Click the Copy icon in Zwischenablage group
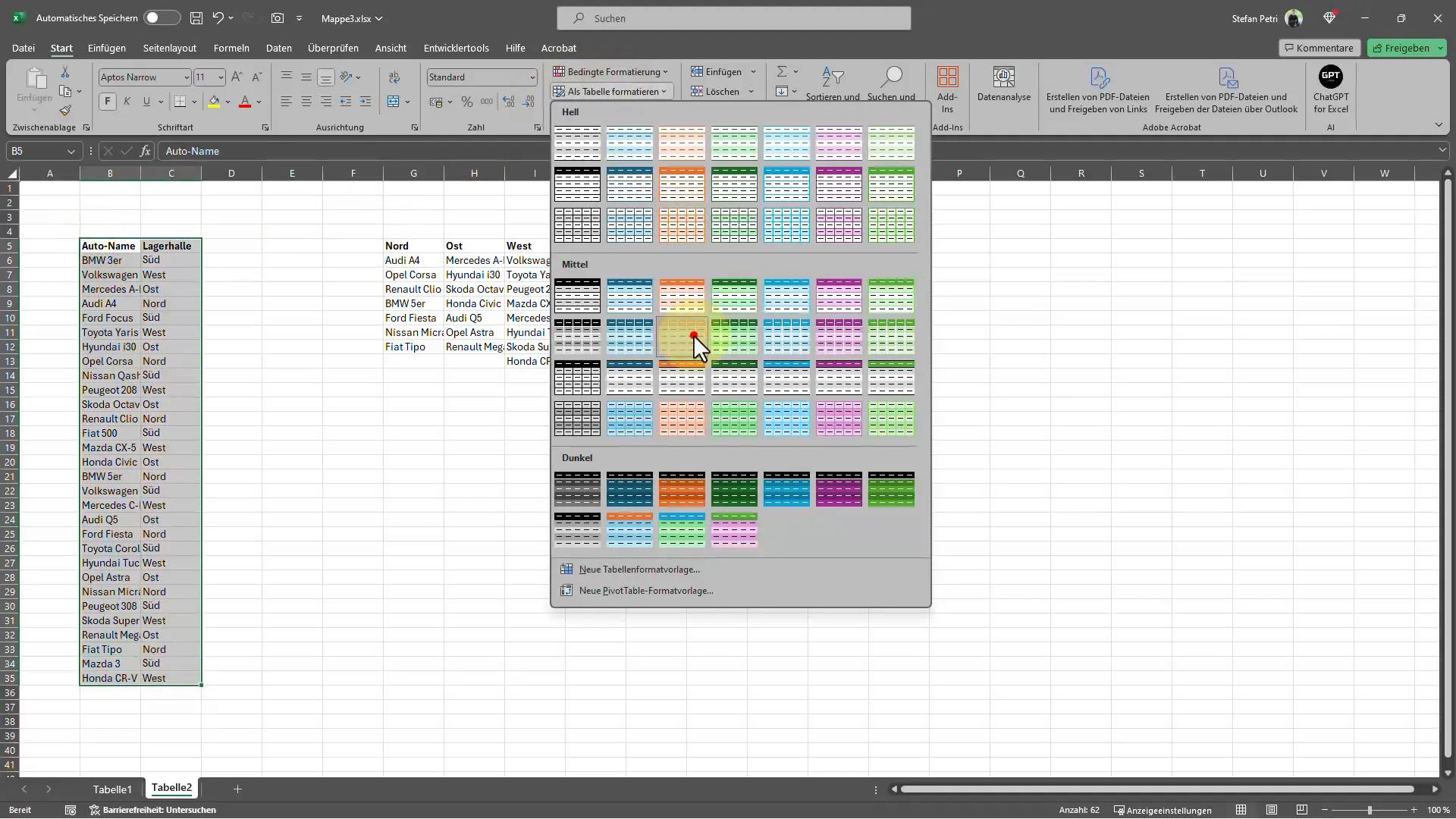 click(65, 92)
